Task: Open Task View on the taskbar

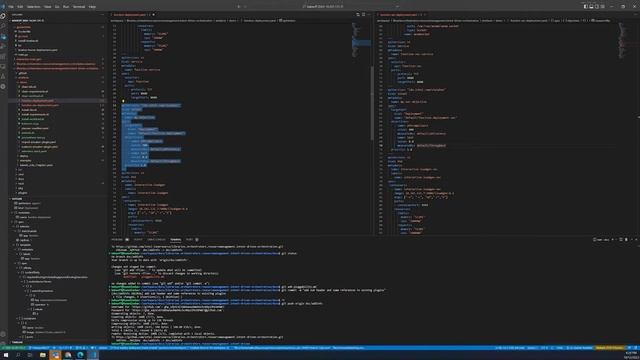Action: pyautogui.click(x=30, y=355)
